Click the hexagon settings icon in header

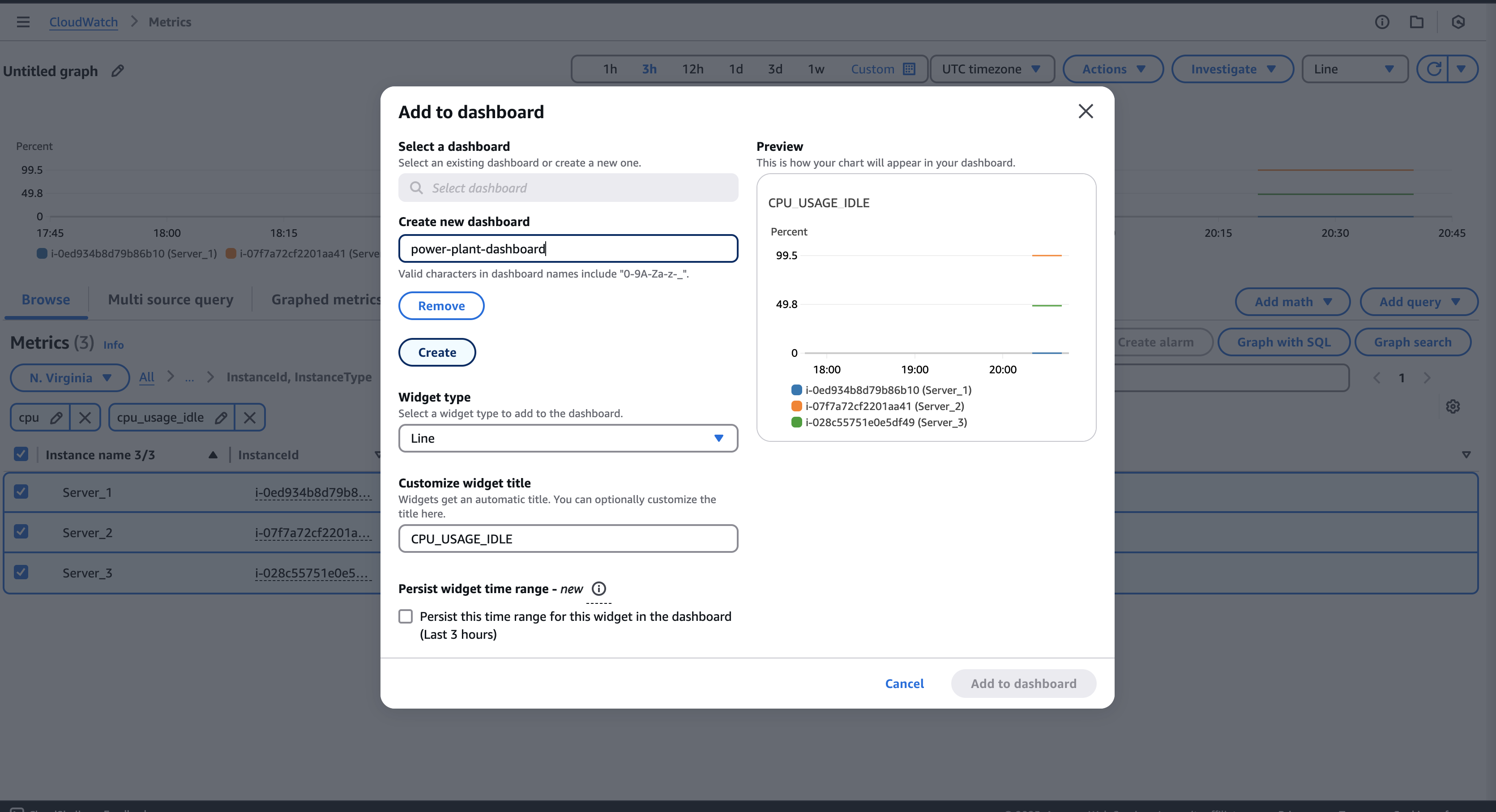point(1458,22)
